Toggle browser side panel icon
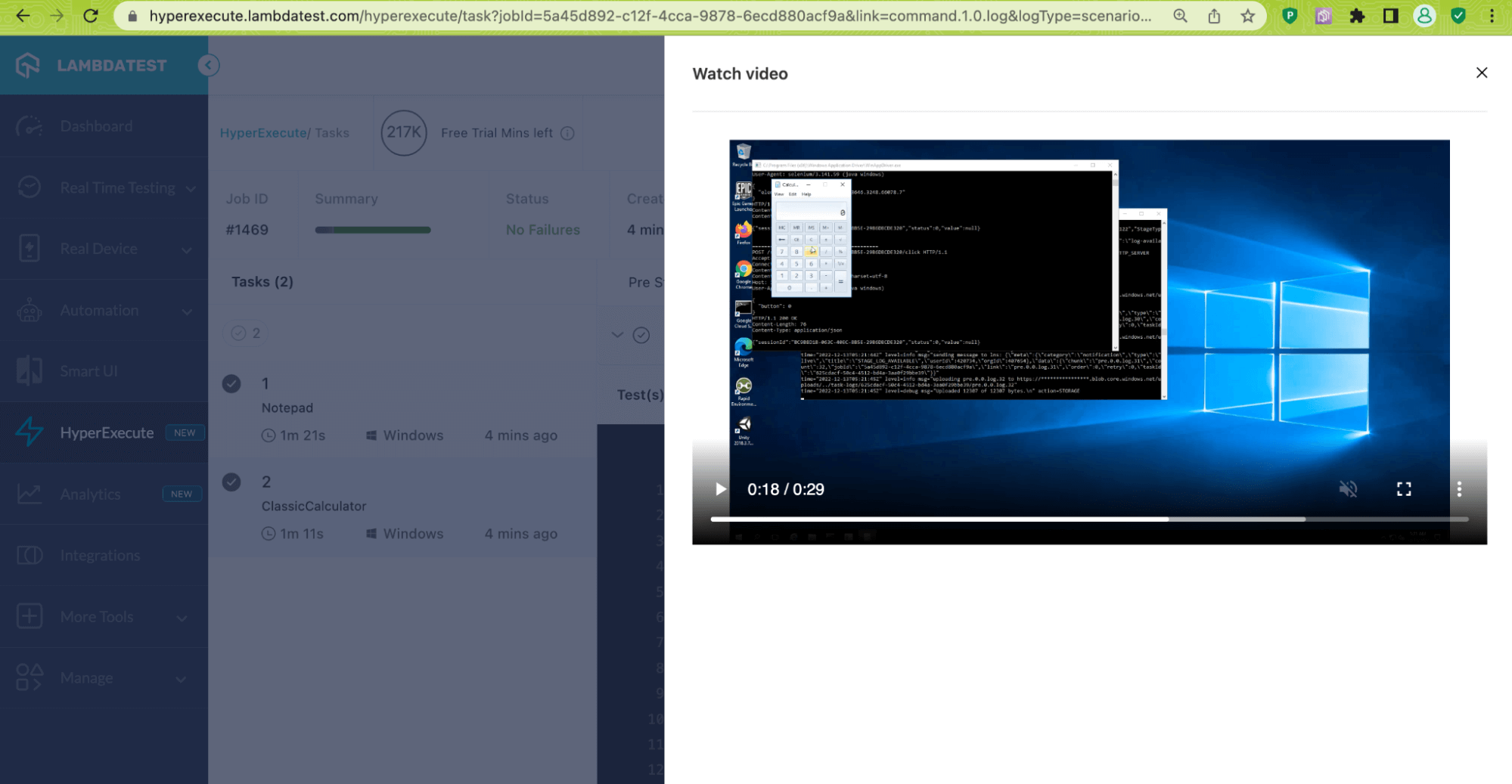1512x784 pixels. pyautogui.click(x=1390, y=16)
